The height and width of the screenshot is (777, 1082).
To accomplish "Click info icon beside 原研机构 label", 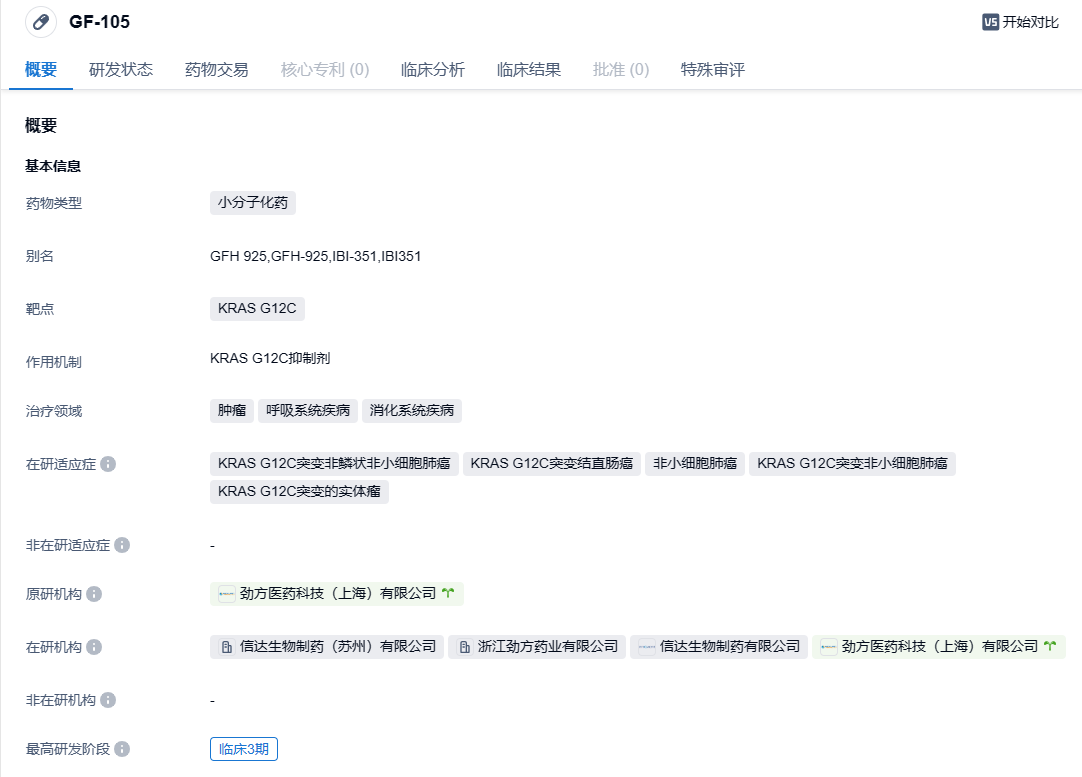I will point(94,594).
